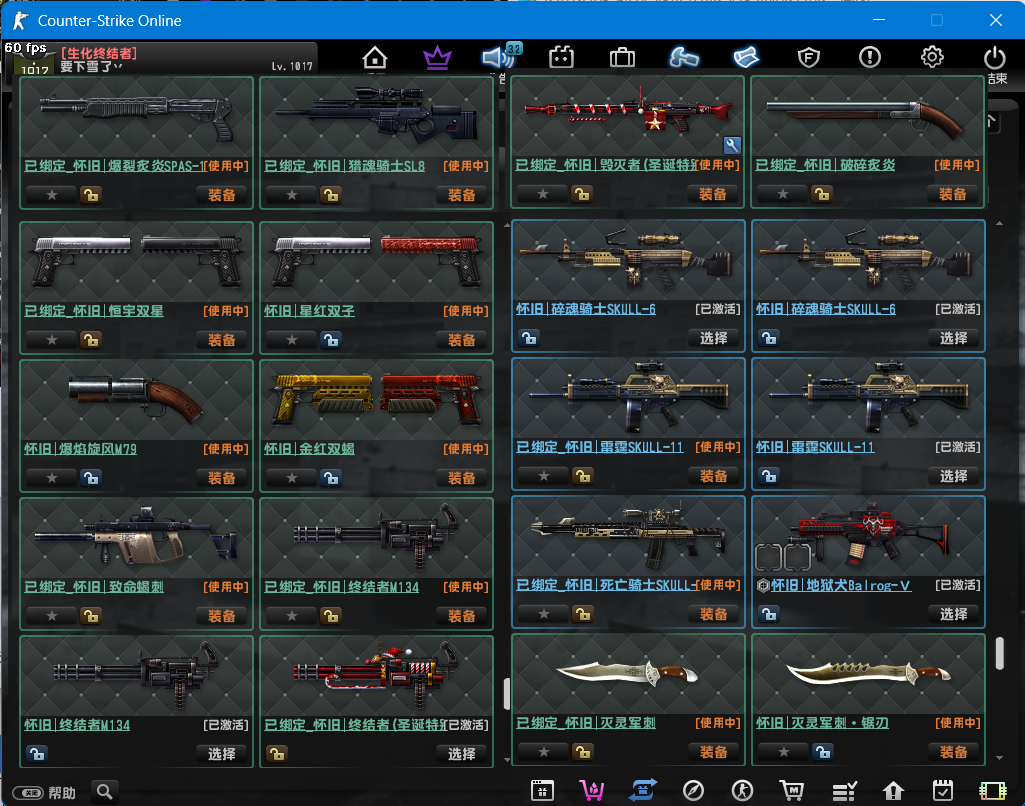The height and width of the screenshot is (806, 1025).
Task: Open the 要下雪了 player name dropdown
Action: tap(91, 67)
